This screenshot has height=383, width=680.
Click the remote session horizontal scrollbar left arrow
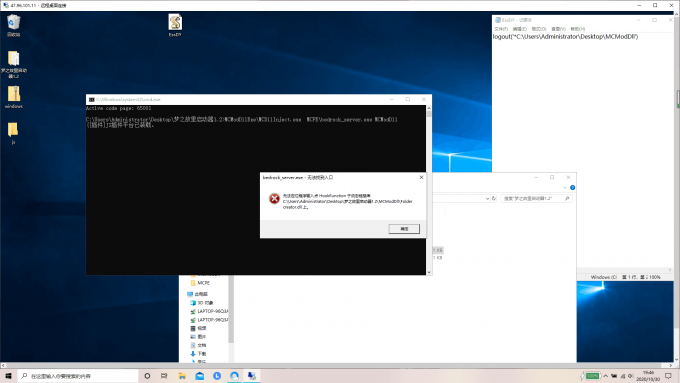click(x=3, y=366)
